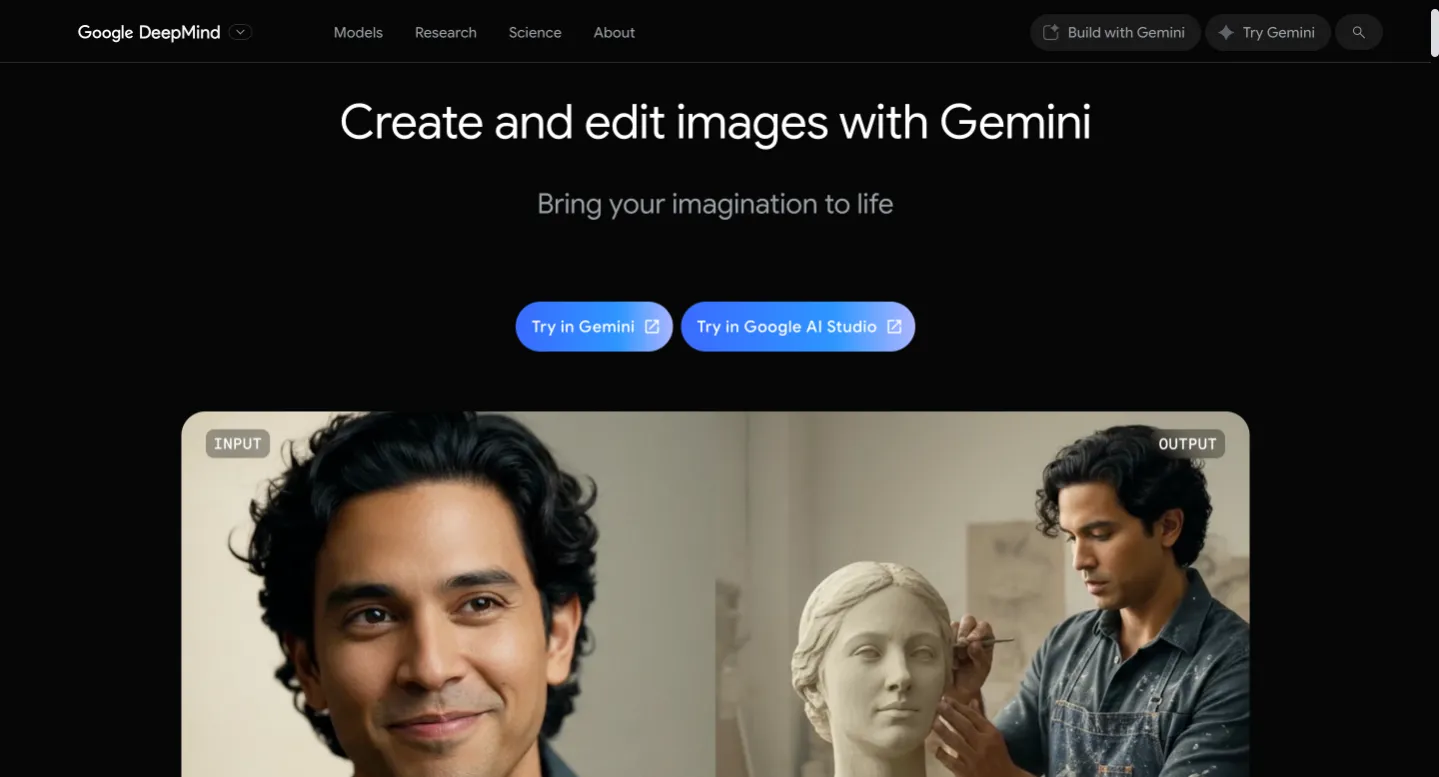Expand the dropdown chevron beside Google DeepMind

tap(240, 32)
